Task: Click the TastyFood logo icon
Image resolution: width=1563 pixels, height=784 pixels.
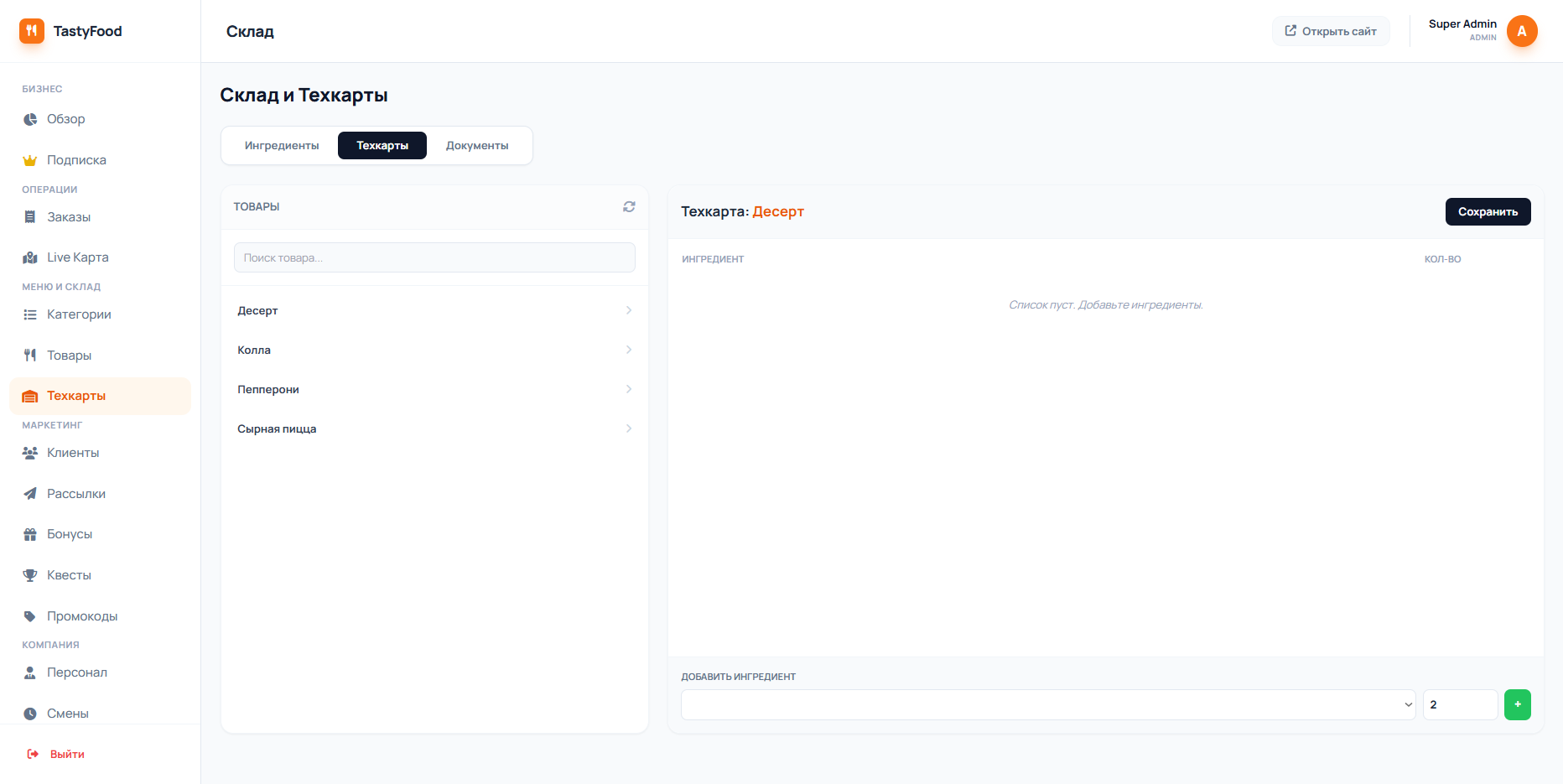Action: (x=32, y=31)
